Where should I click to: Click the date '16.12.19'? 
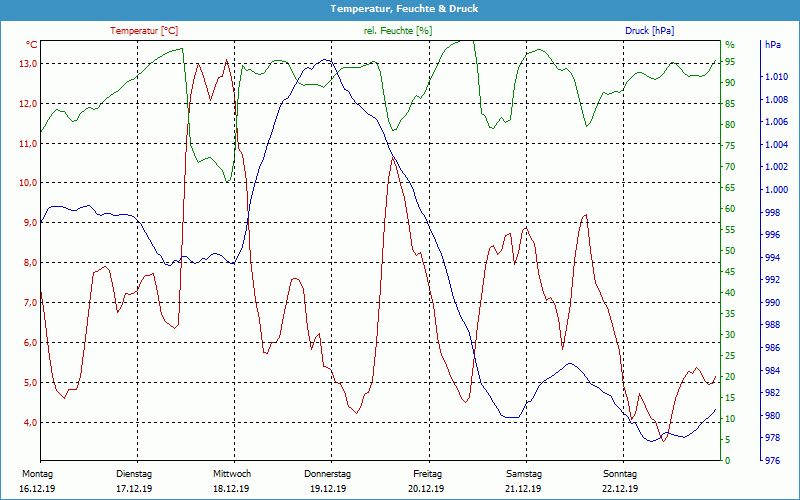point(37,489)
